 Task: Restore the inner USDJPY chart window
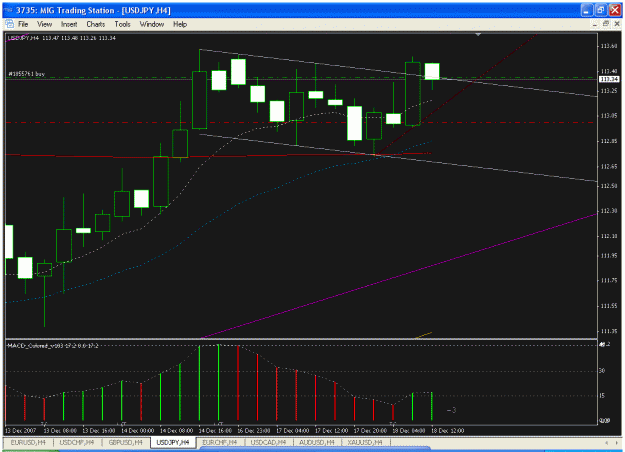606,24
